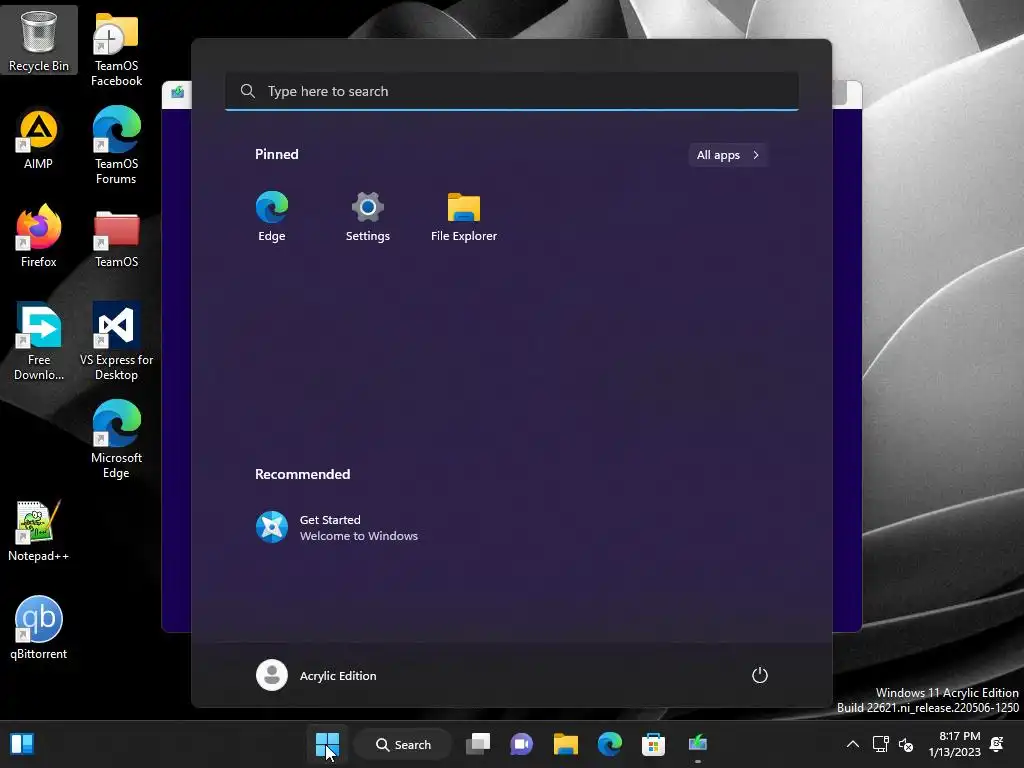Click the Start button on taskbar

tap(327, 744)
